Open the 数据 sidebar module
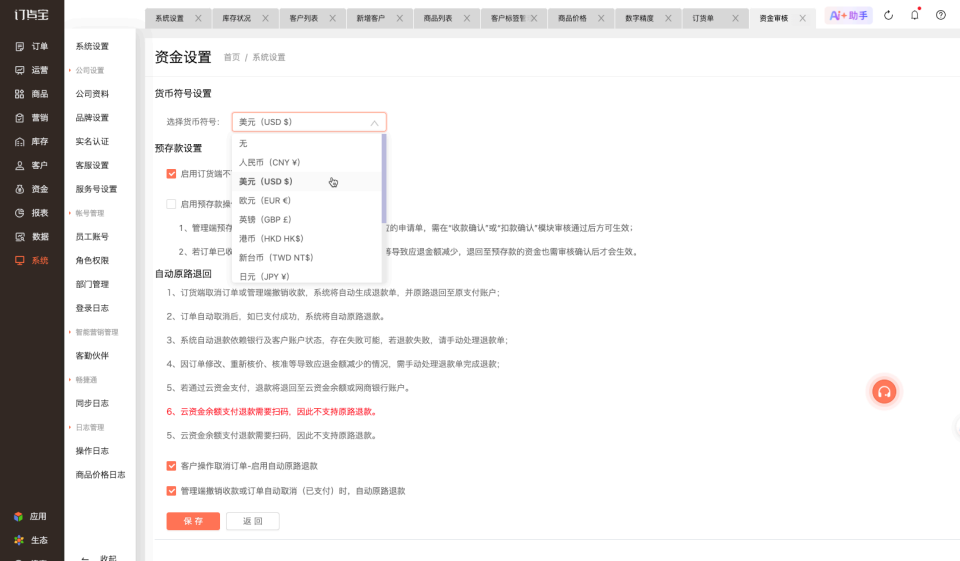 coord(31,236)
